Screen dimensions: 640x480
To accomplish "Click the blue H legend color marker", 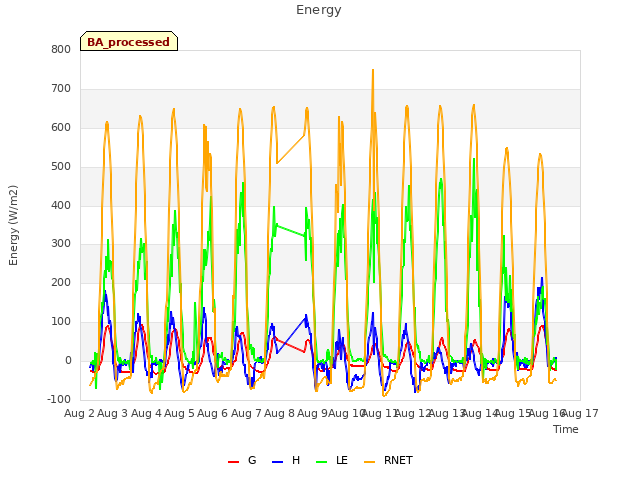I will 277,462.
